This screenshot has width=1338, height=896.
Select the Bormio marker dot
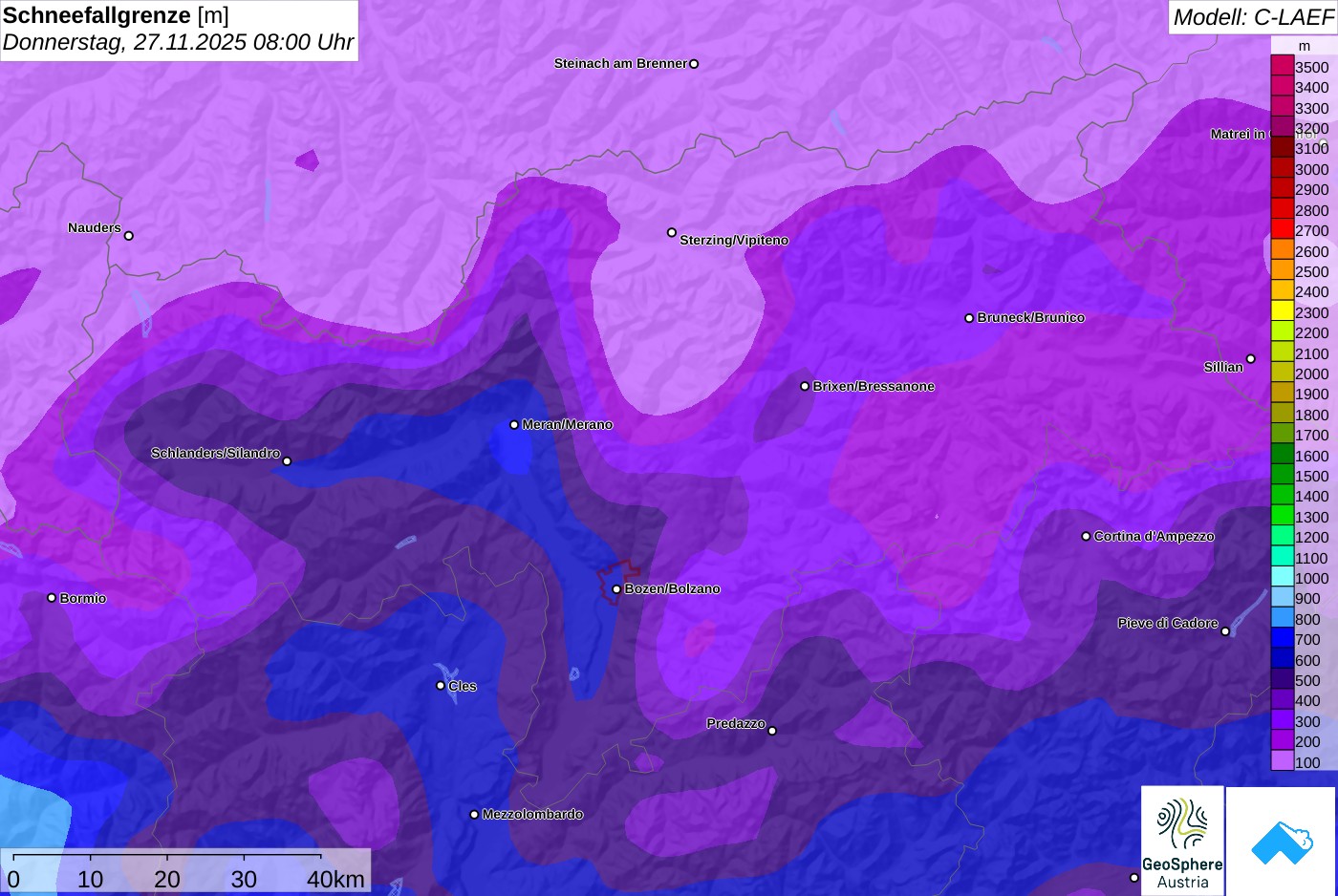(52, 598)
